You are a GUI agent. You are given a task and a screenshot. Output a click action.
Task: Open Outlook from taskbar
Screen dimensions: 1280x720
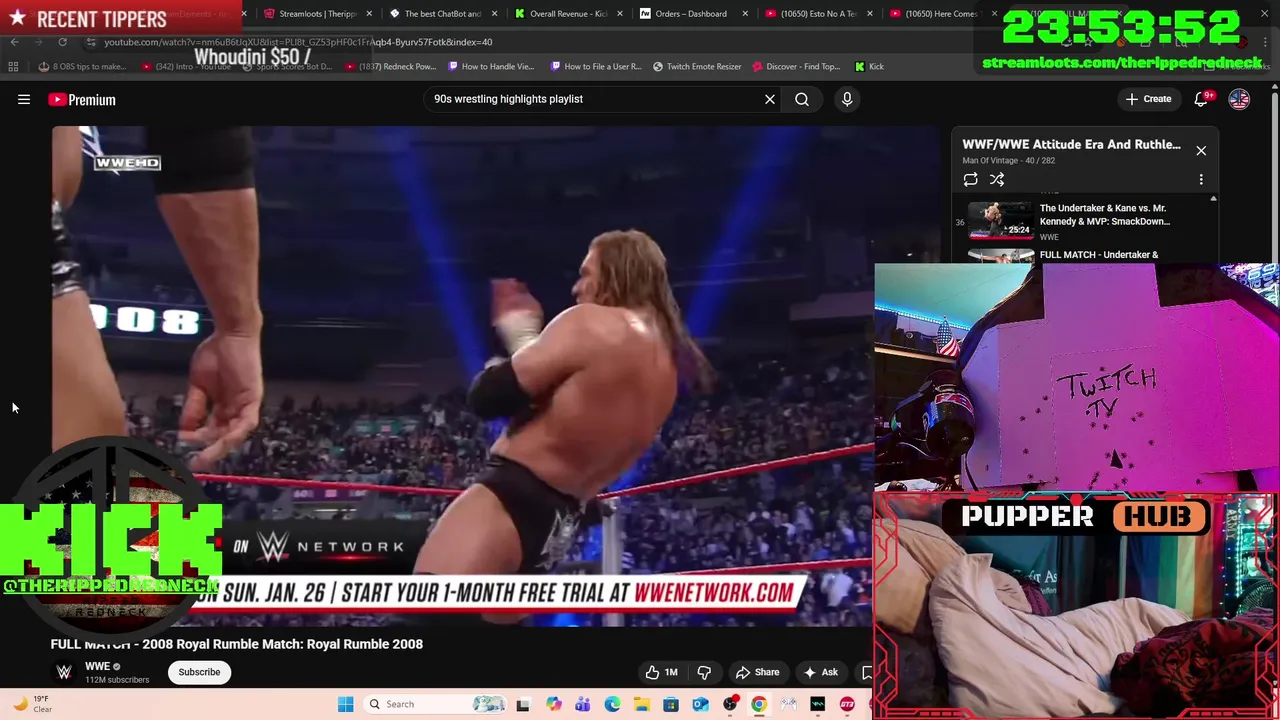(700, 704)
